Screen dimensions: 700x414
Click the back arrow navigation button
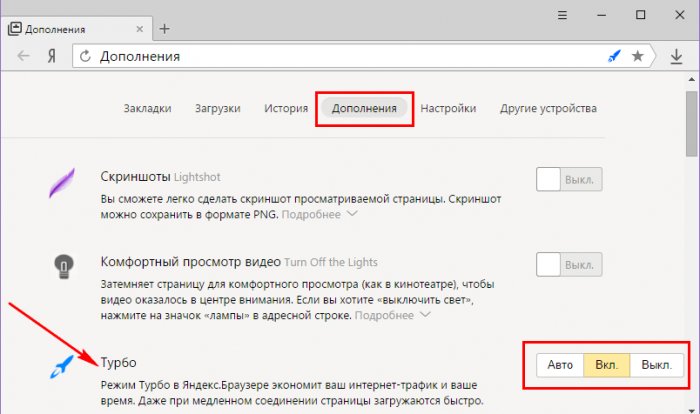[23, 56]
